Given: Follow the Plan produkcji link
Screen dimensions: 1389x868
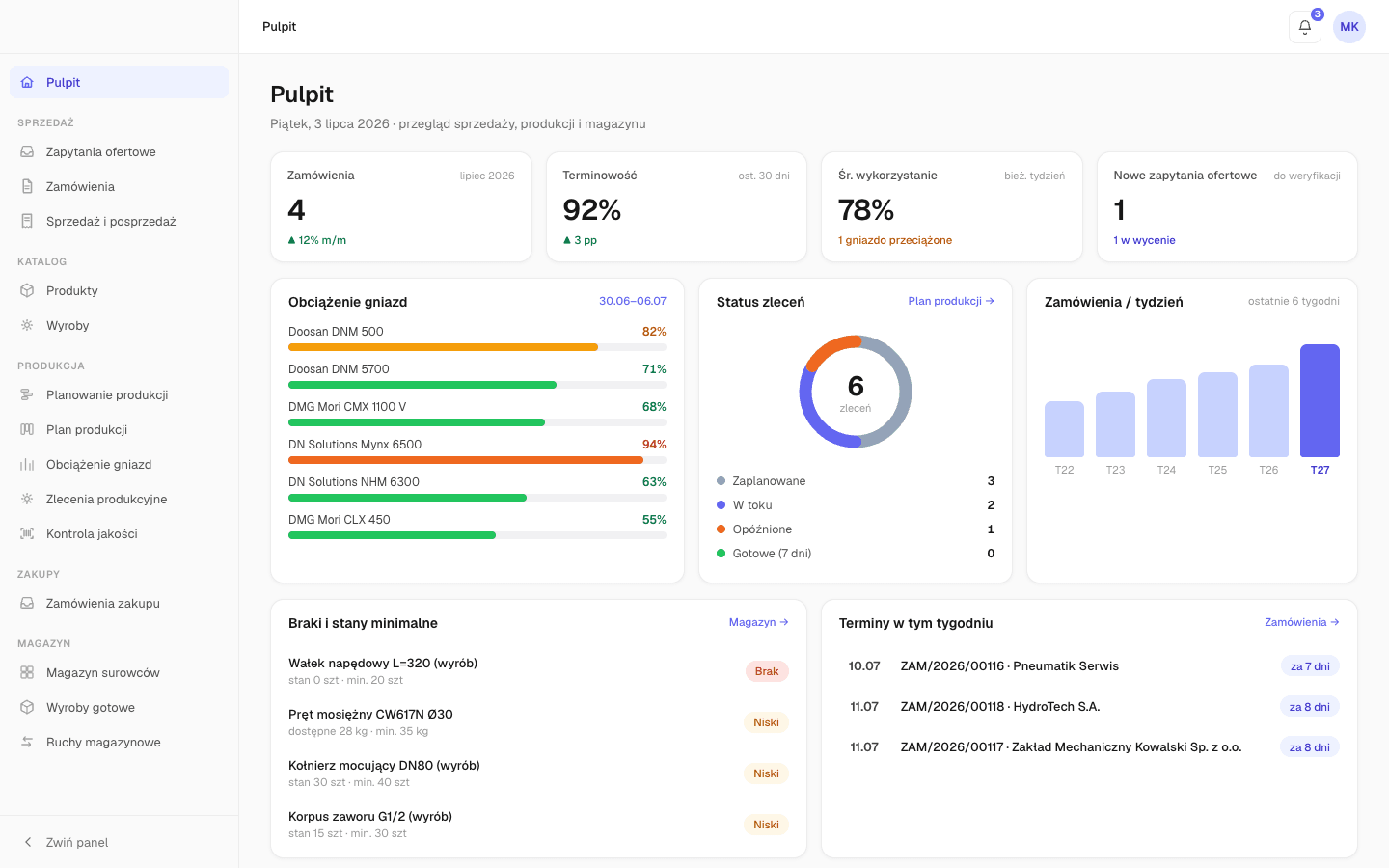Looking at the screenshot, I should pos(951,301).
